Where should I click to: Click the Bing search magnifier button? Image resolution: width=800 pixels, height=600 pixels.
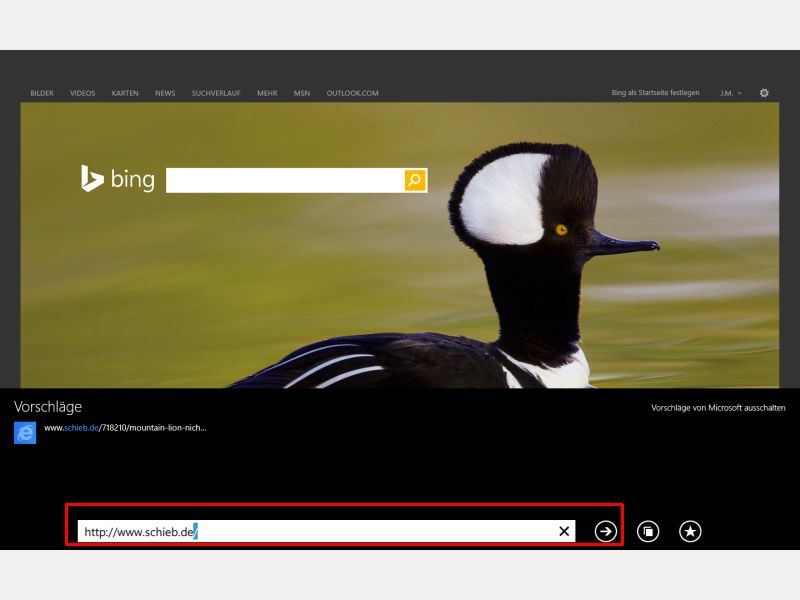click(415, 180)
